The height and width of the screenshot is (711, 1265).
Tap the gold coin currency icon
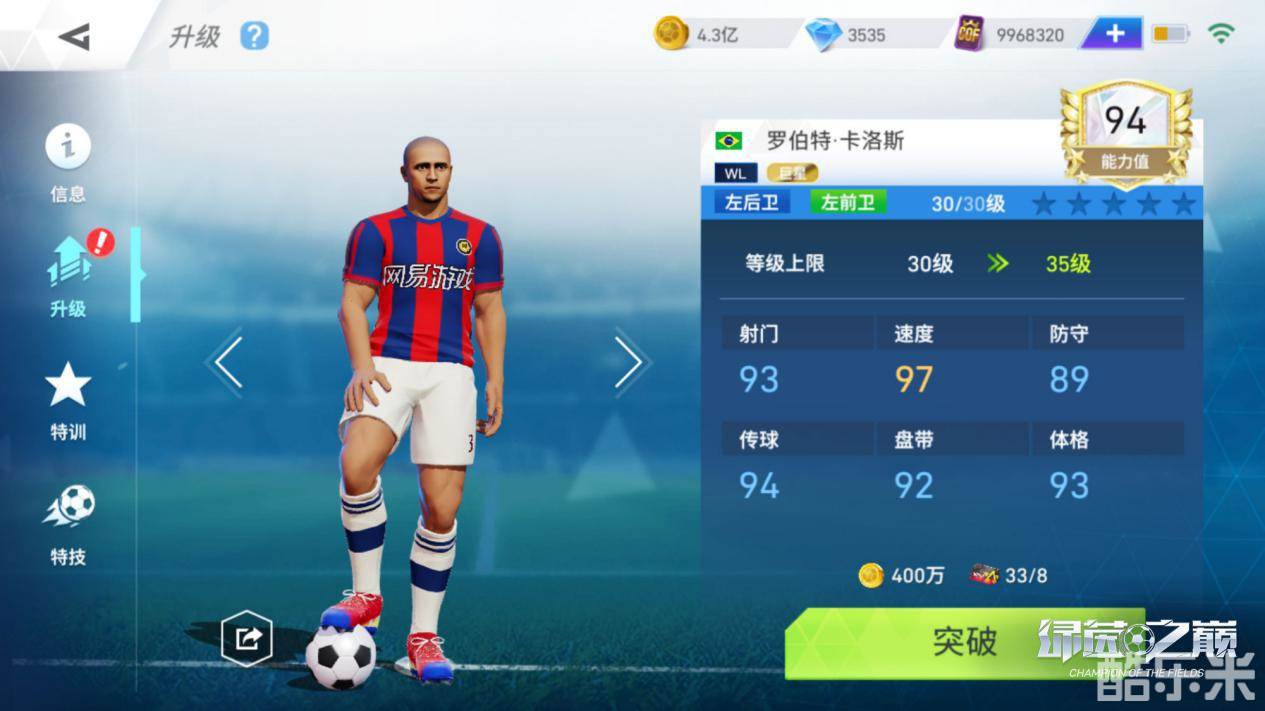click(x=671, y=34)
